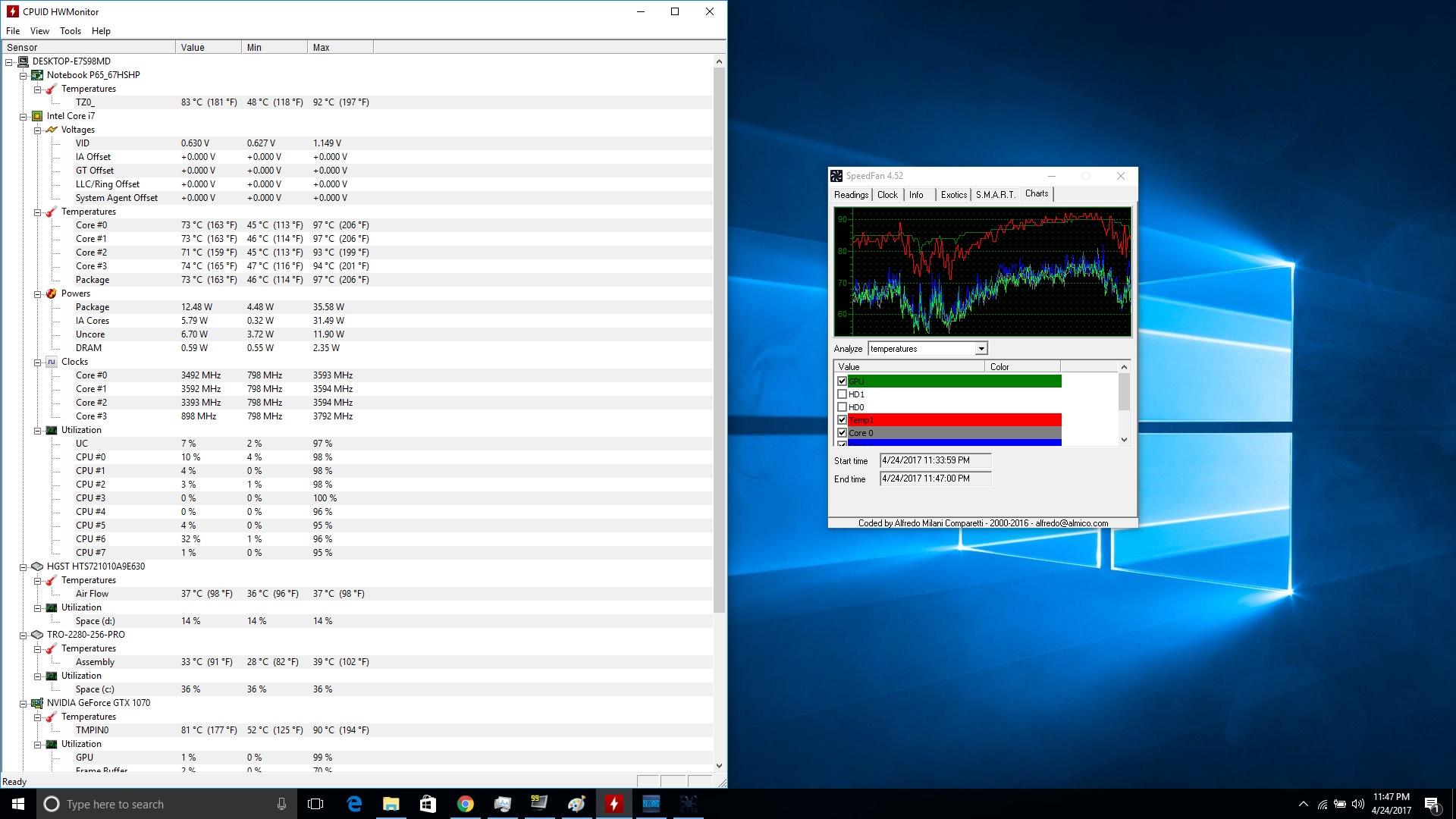Click the Value column header in SpeedFan

(909, 367)
